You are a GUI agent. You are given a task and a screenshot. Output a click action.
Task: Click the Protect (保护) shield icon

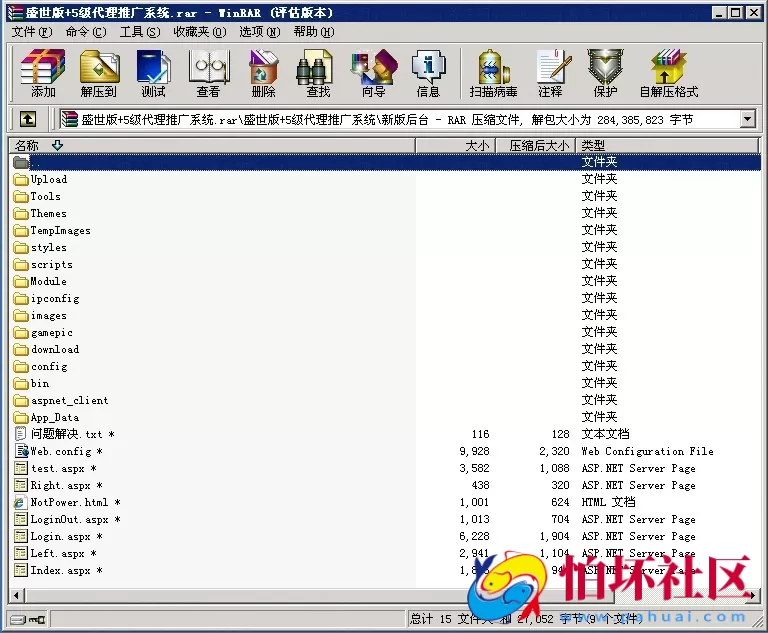(605, 73)
